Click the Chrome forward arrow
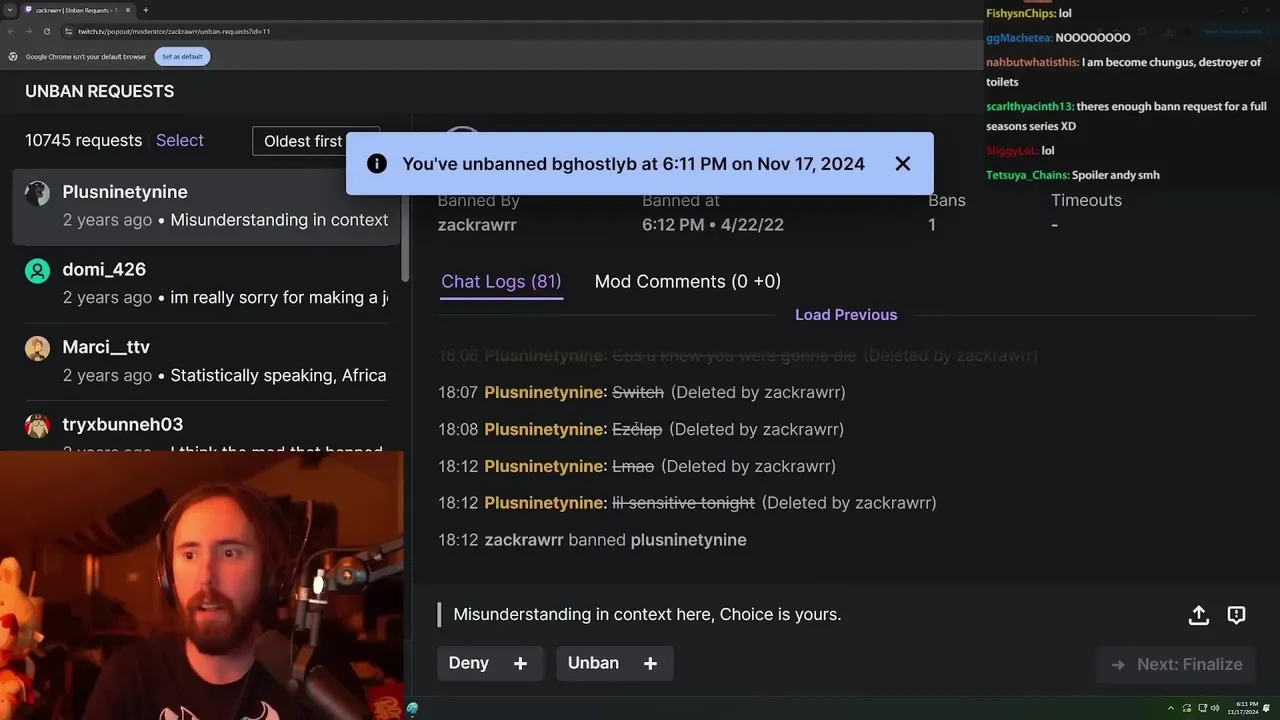 tap(28, 31)
